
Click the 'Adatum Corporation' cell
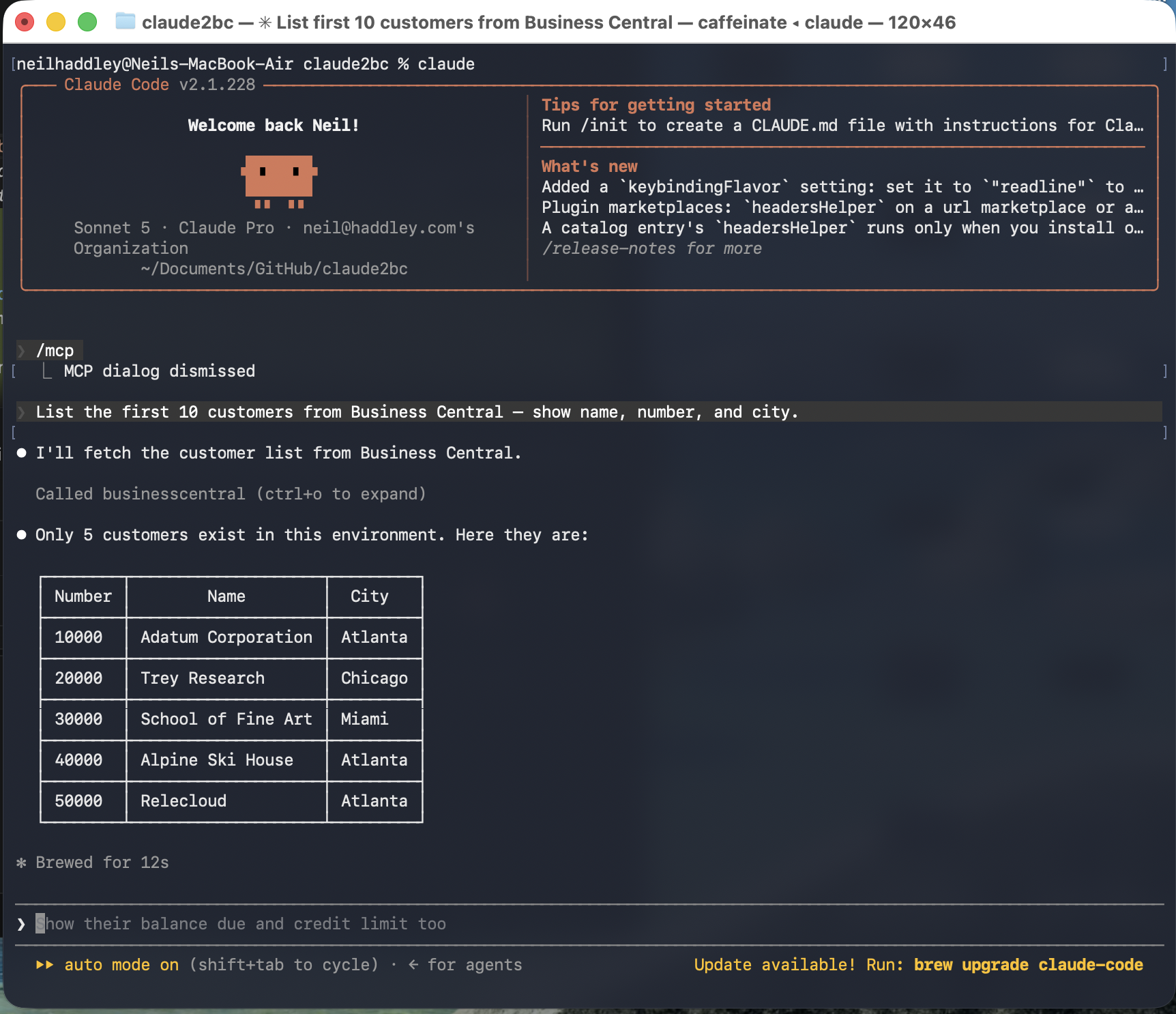pyautogui.click(x=226, y=637)
